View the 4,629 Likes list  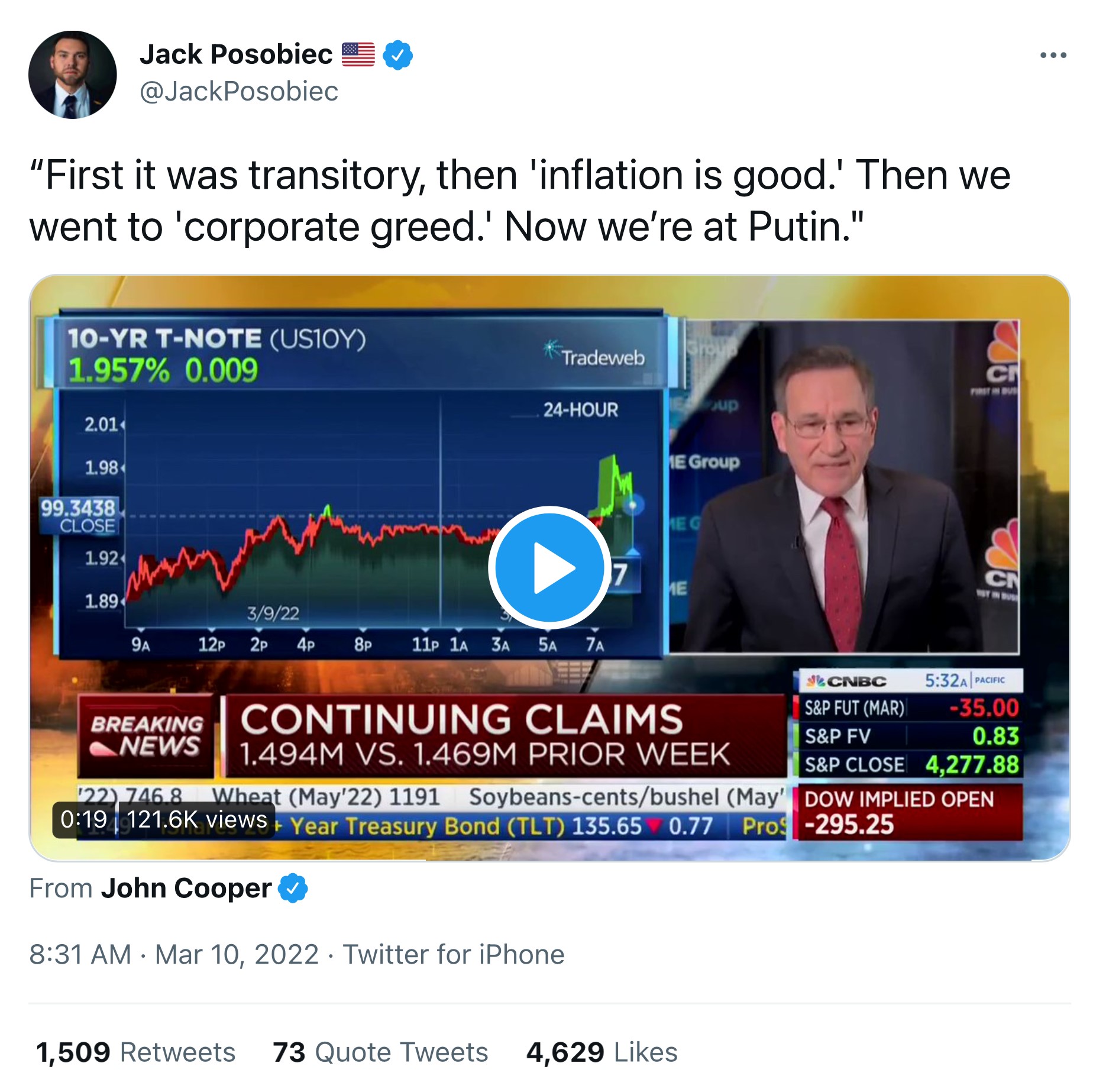coord(602,1052)
